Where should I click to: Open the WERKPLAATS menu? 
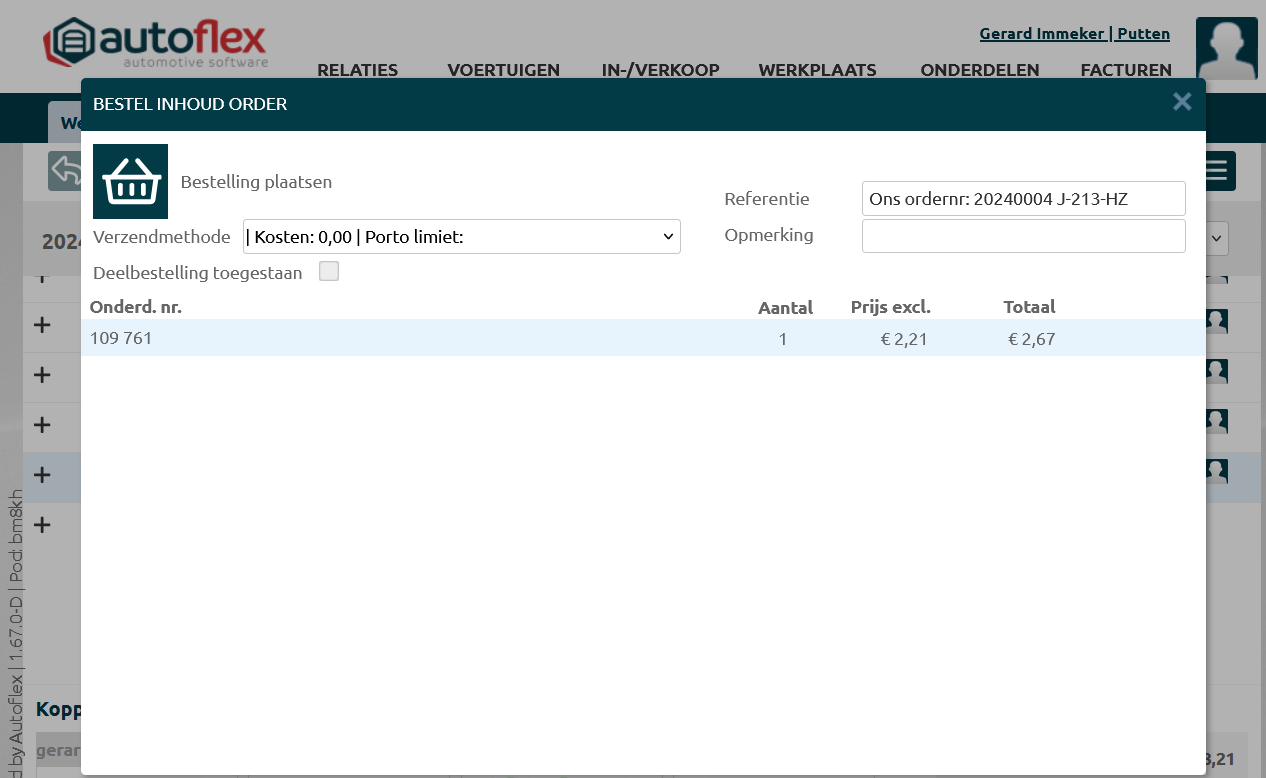tap(817, 70)
